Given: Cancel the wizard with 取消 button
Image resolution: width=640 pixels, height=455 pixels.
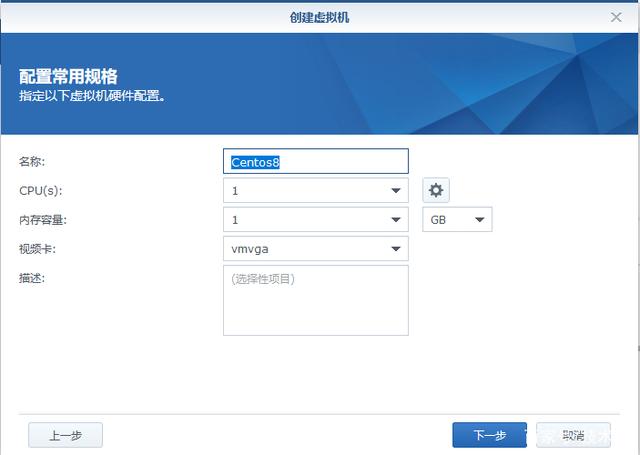Looking at the screenshot, I should click(573, 435).
